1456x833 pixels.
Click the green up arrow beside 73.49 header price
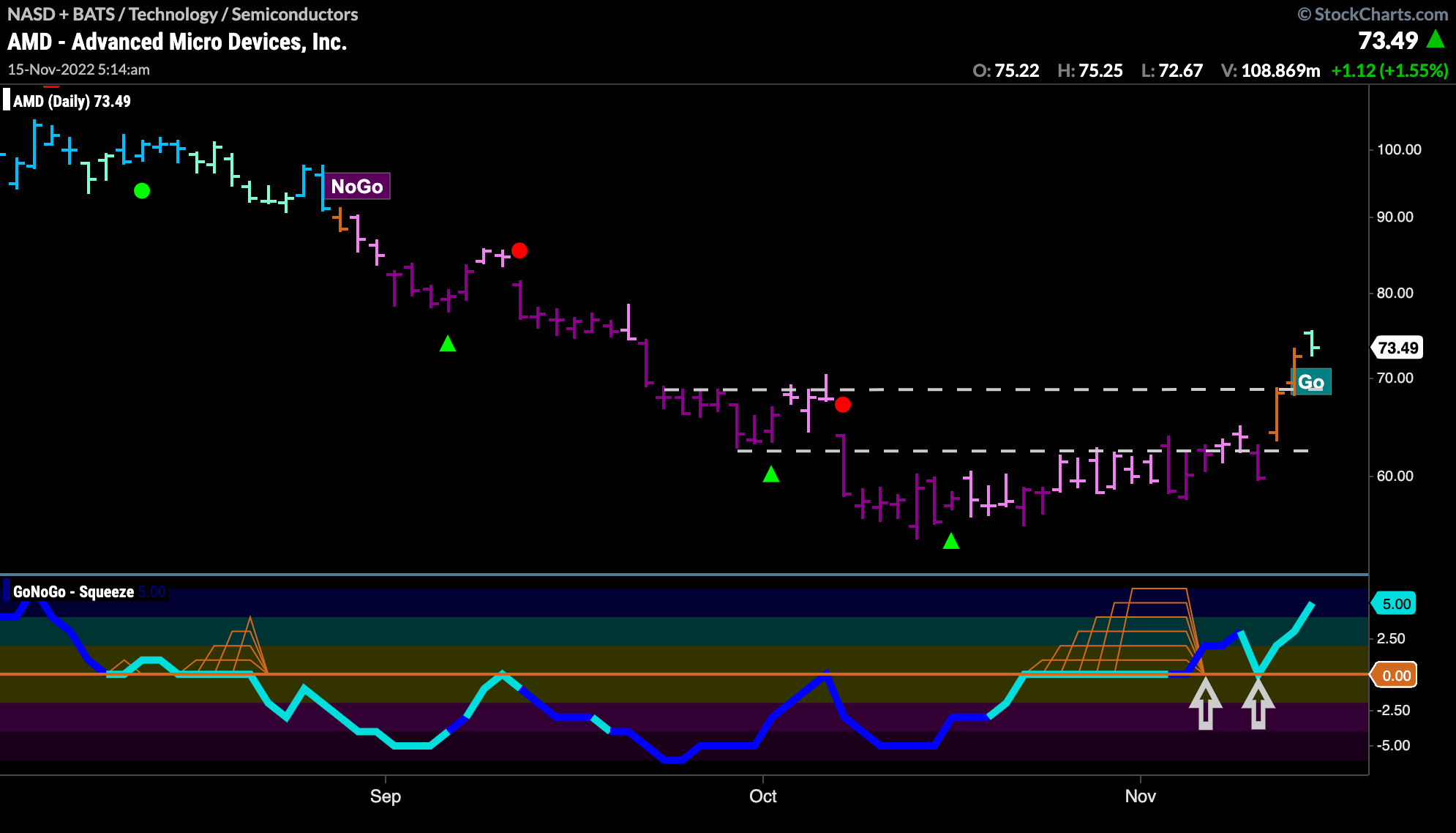1436,39
